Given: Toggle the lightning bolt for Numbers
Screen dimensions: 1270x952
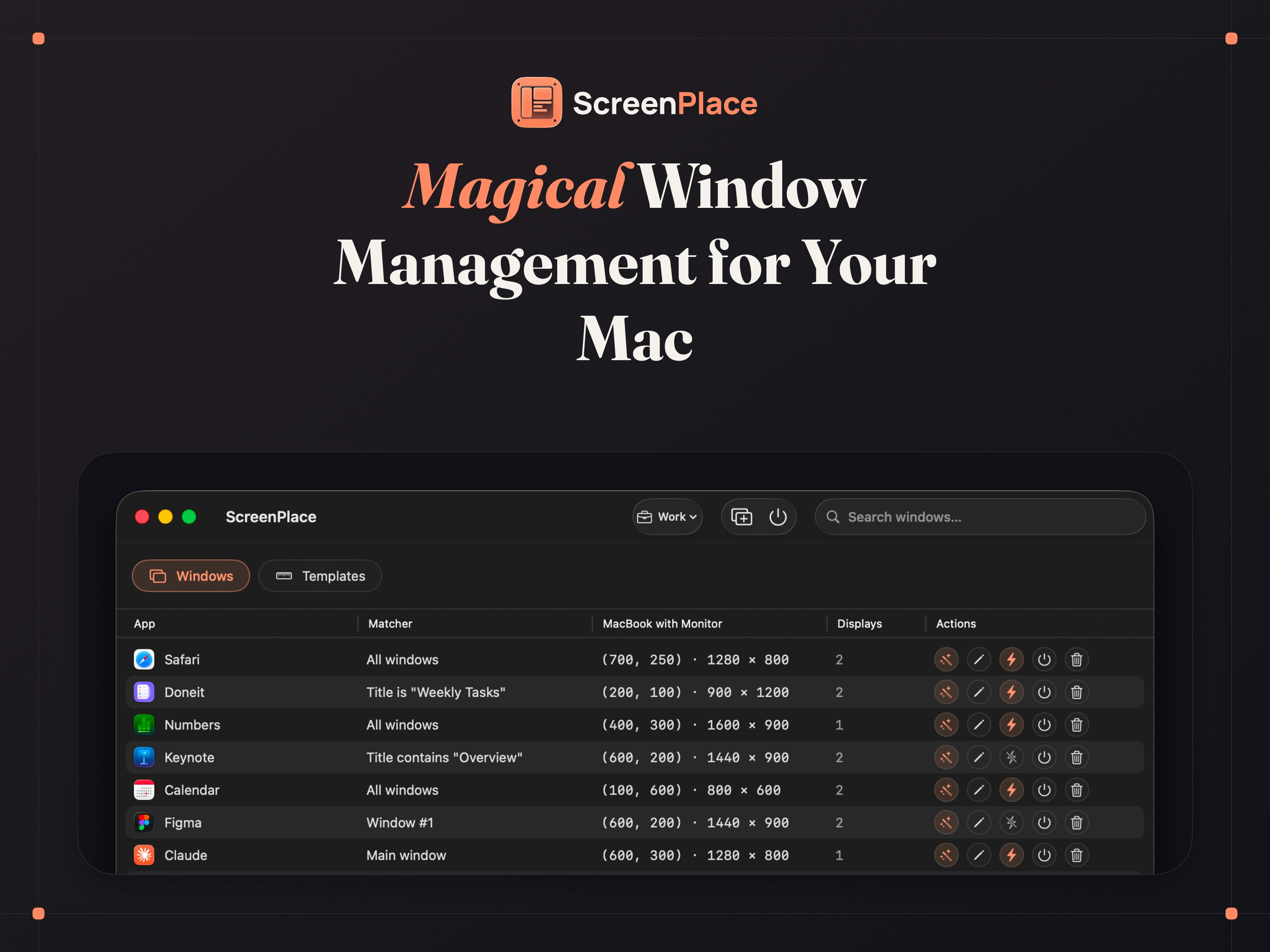Looking at the screenshot, I should click(1012, 725).
